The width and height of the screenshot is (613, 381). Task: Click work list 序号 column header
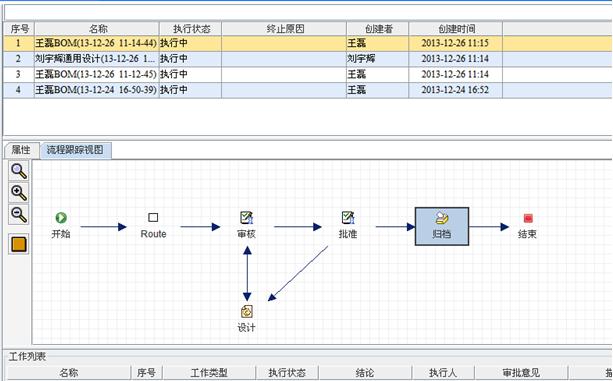click(x=147, y=372)
